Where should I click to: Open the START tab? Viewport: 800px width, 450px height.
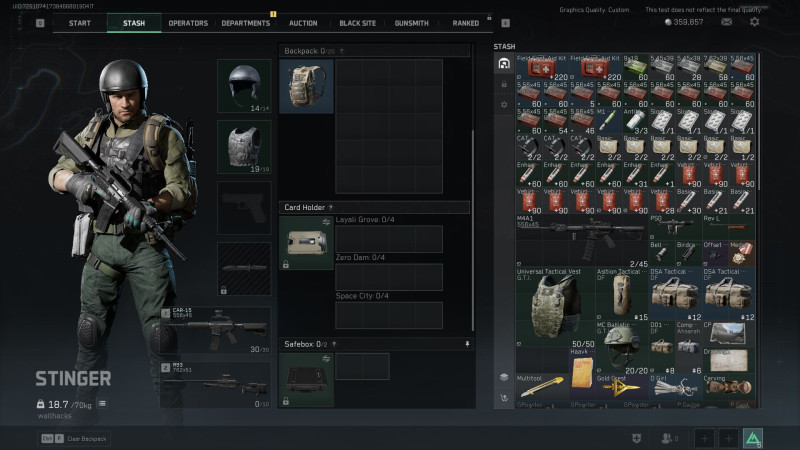(x=80, y=23)
